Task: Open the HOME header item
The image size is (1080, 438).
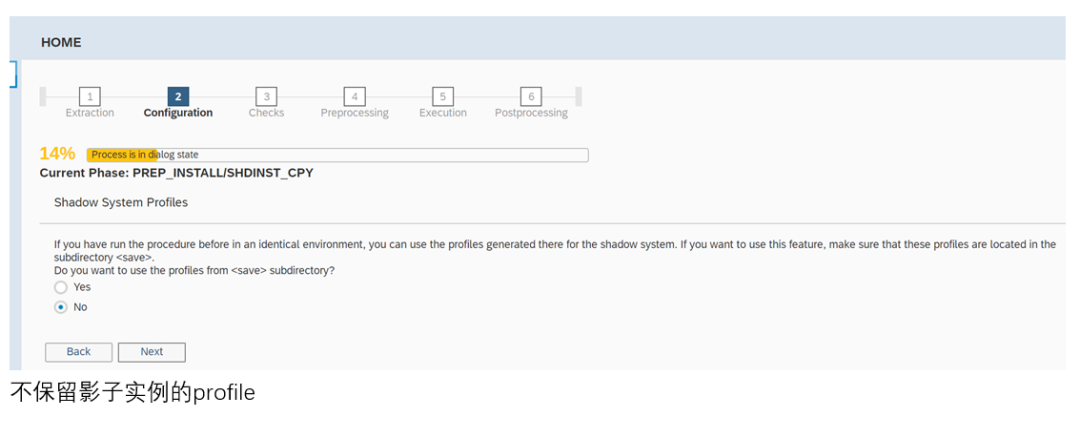Action: 61,42
